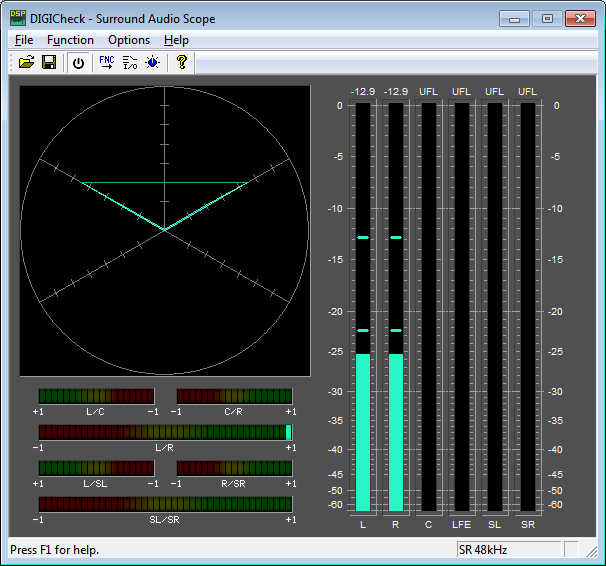Viewport: 606px width, 566px height.
Task: Click the C channel level meter
Action: (429, 307)
